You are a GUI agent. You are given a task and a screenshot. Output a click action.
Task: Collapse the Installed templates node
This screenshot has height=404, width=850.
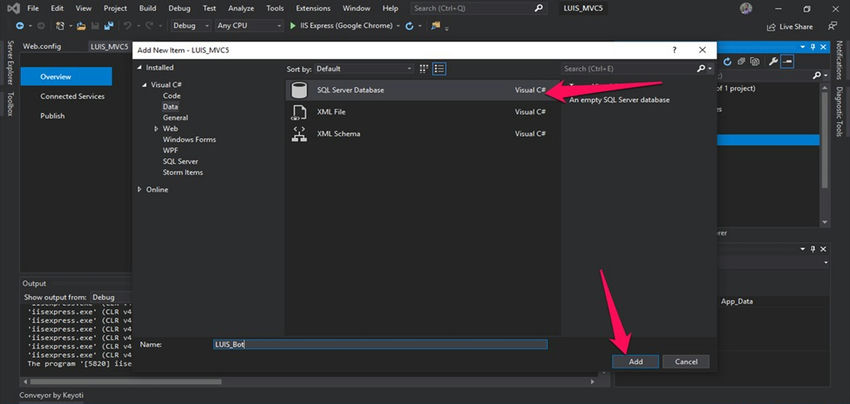[140, 68]
